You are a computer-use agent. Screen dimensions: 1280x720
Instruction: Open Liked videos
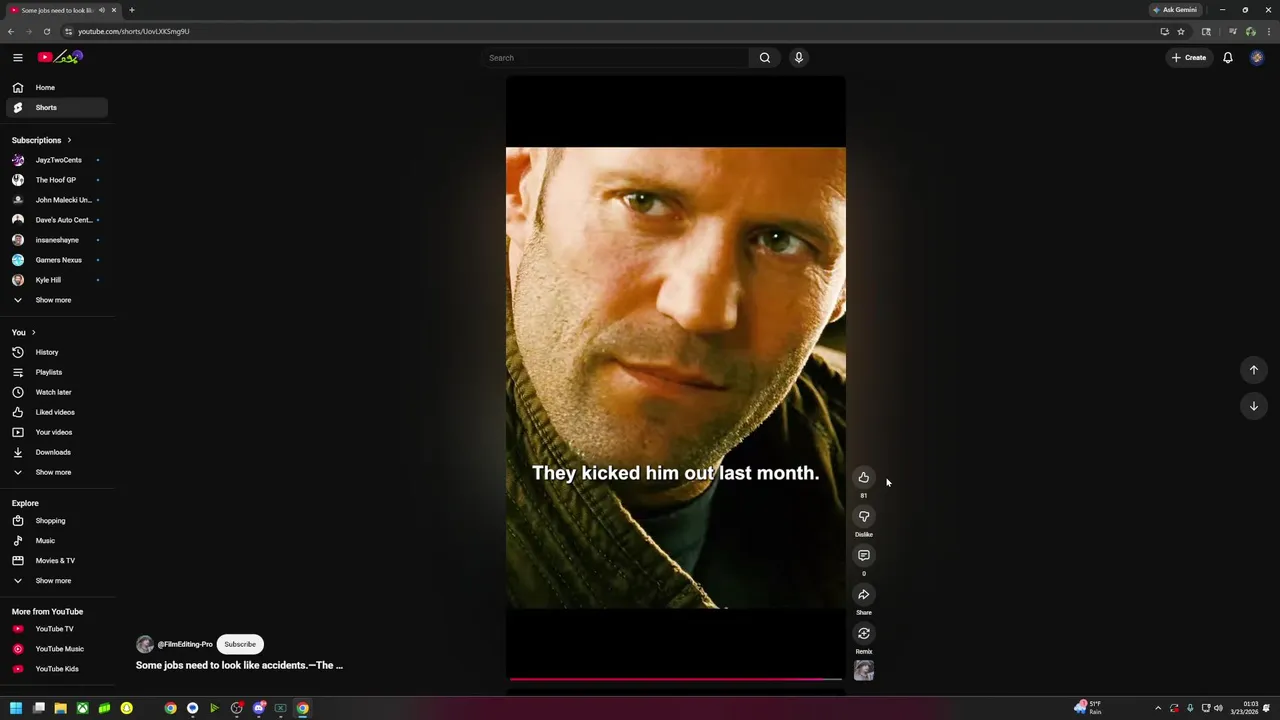point(57,412)
